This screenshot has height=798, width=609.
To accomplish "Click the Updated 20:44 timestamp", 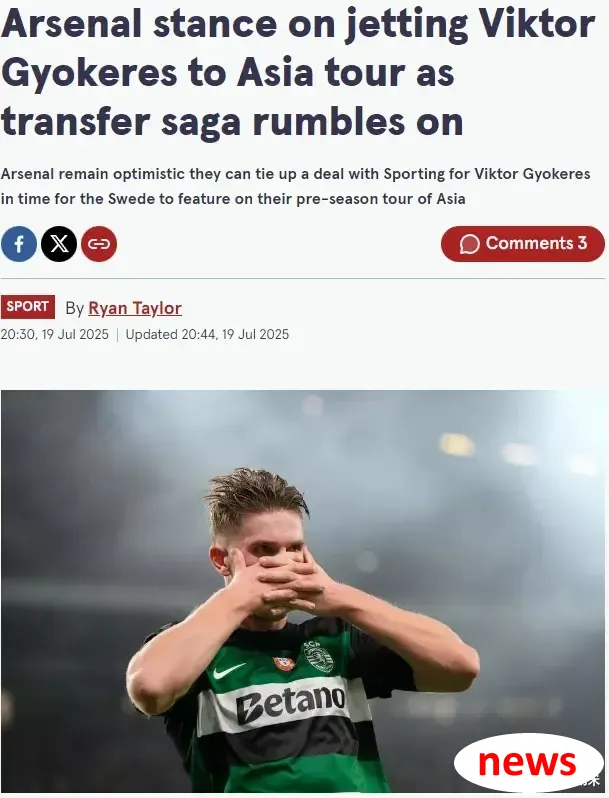I will tap(207, 334).
